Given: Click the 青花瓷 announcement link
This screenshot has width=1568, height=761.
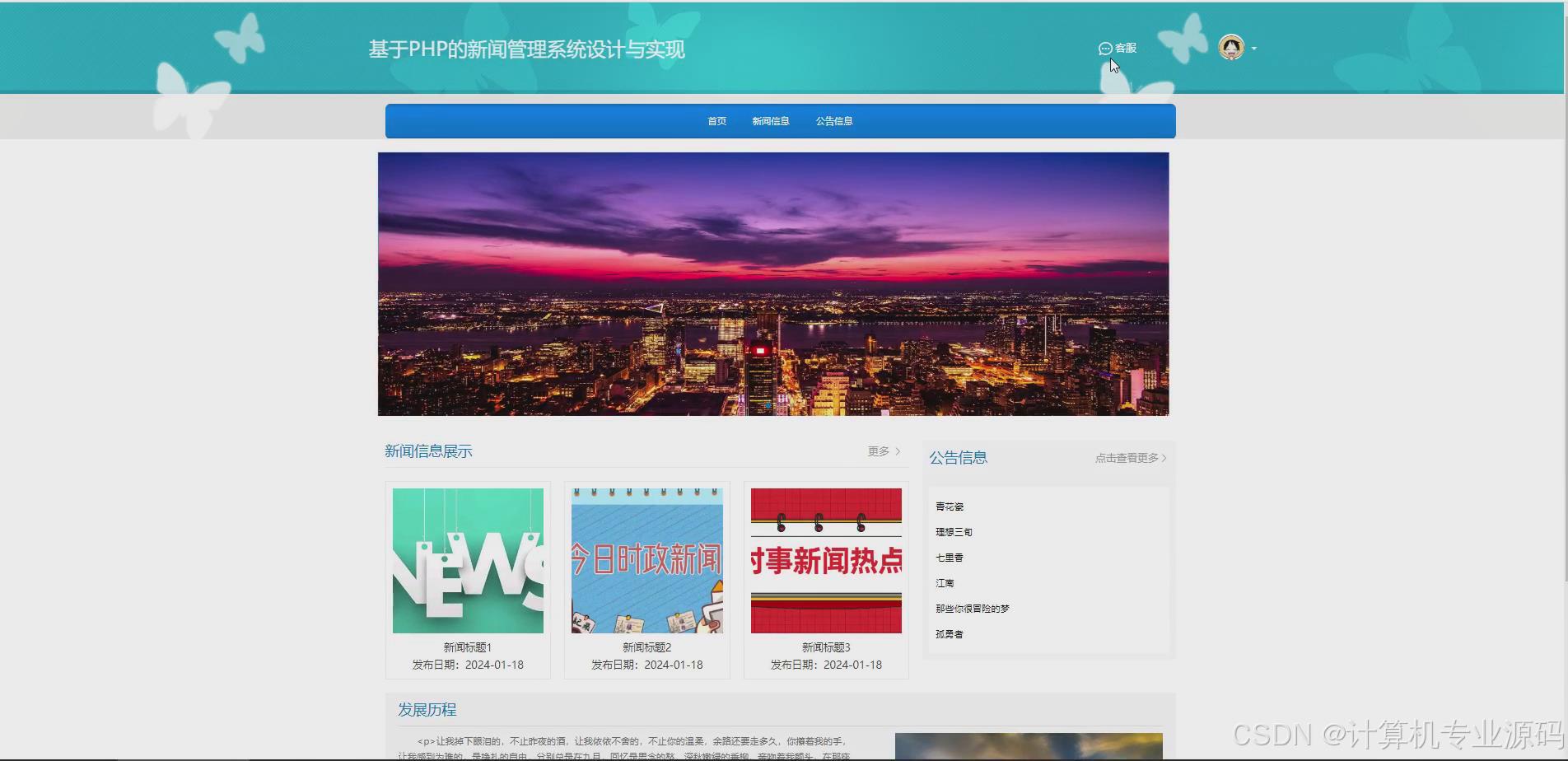Looking at the screenshot, I should (x=949, y=506).
